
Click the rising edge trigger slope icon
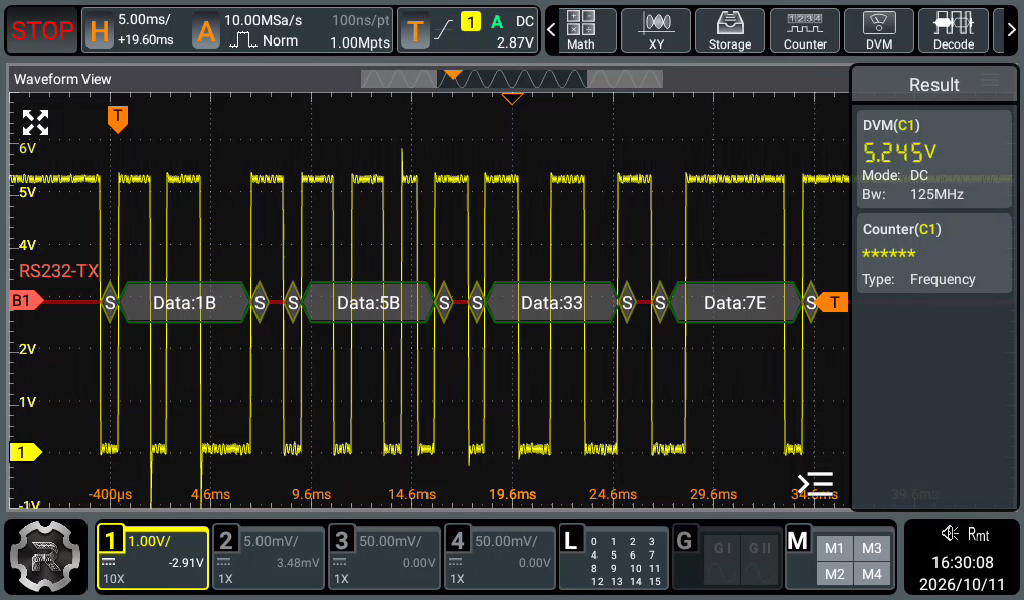(x=443, y=29)
